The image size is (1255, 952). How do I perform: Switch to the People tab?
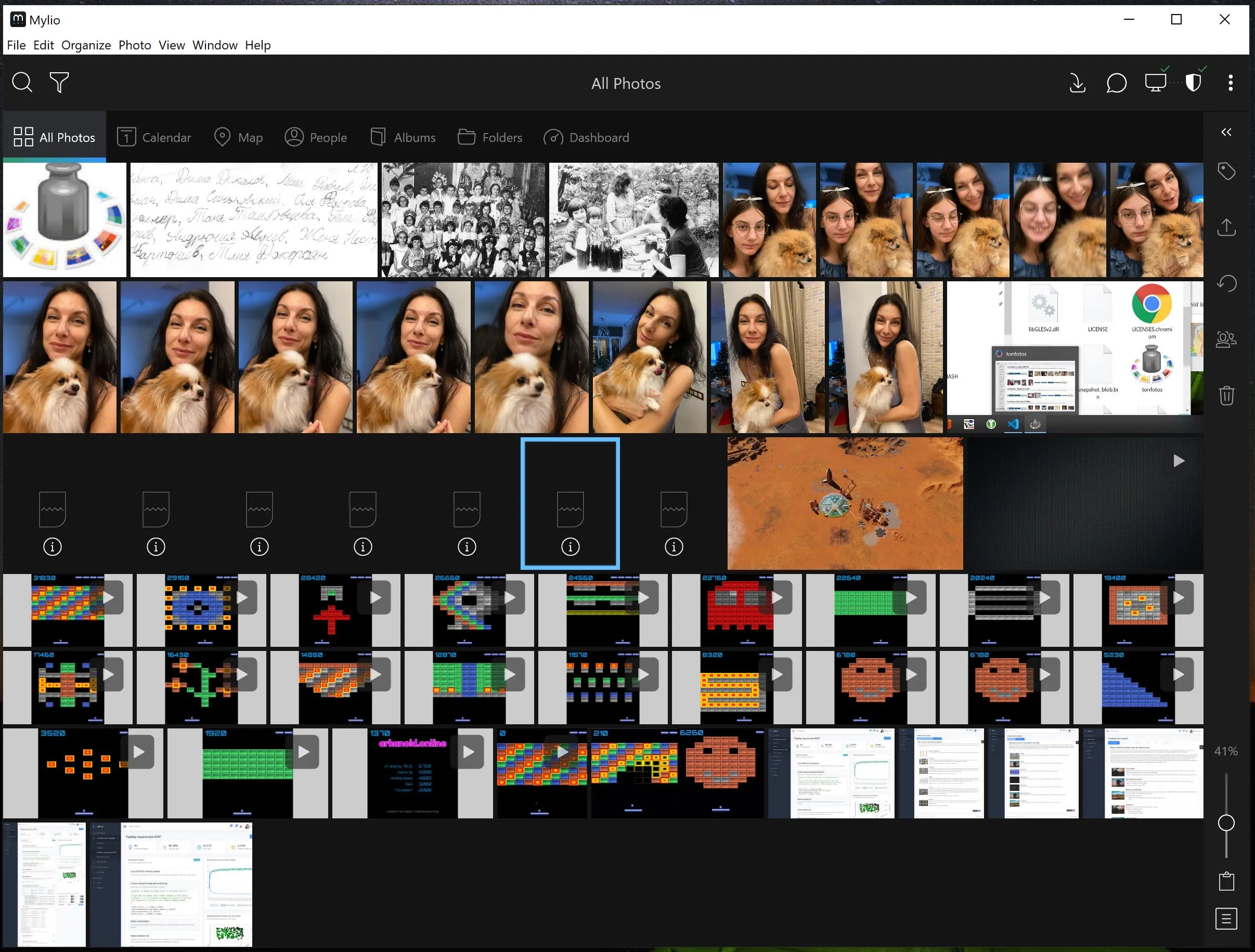point(316,137)
